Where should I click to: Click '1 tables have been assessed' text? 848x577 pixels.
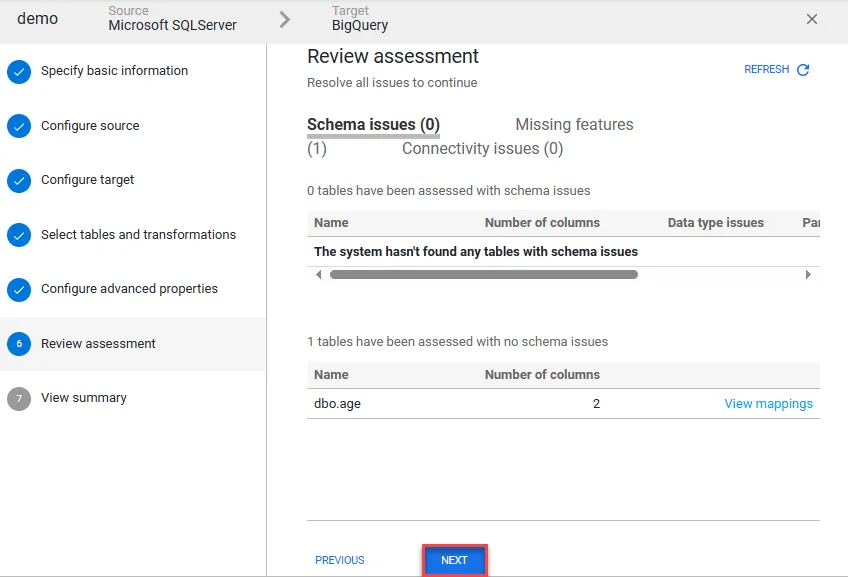click(x=458, y=342)
